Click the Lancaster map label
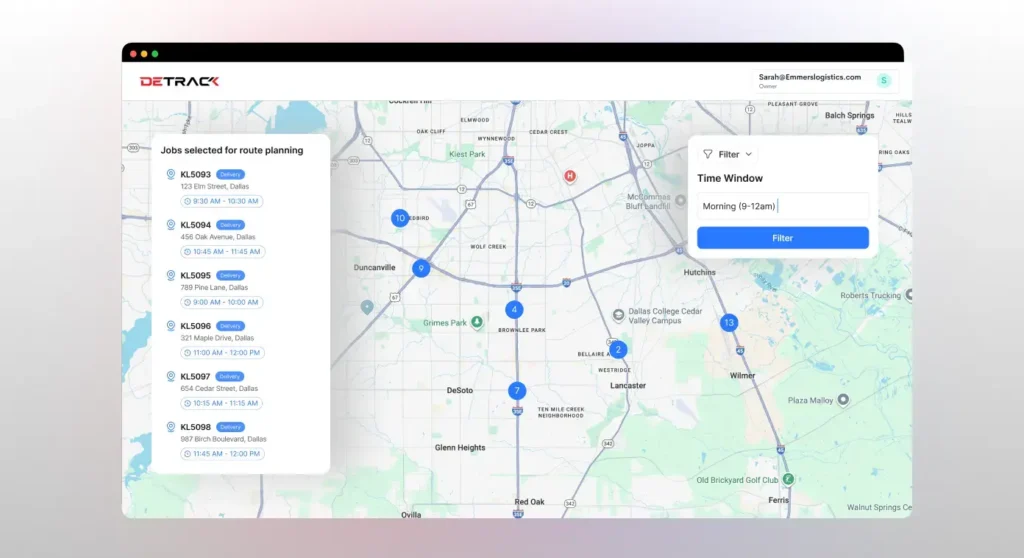Viewport: 1024px width, 558px height. click(x=628, y=386)
